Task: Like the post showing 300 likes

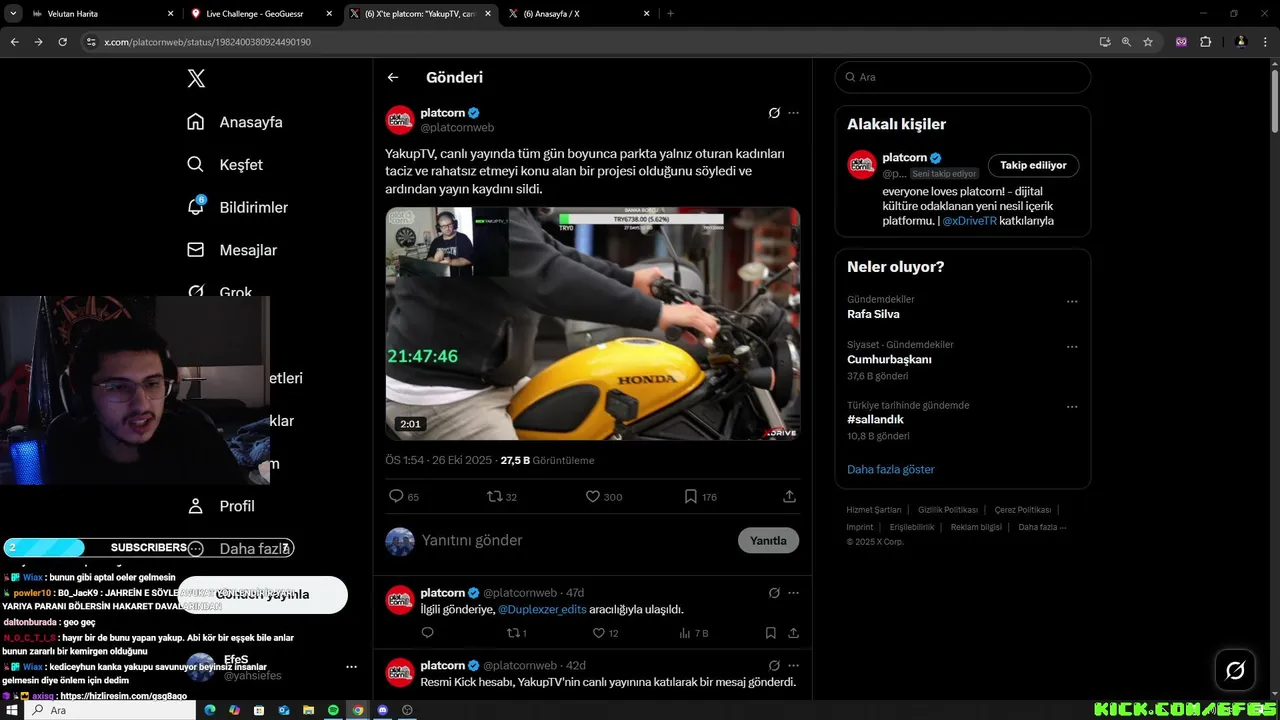Action: [592, 496]
